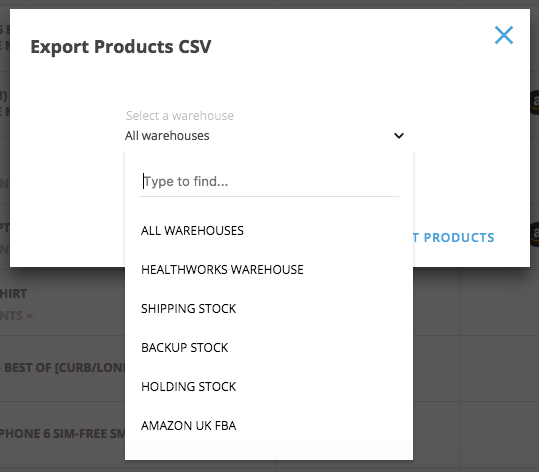Choose HEALTHWORKS WAREHOUSE from the list

pyautogui.click(x=222, y=270)
